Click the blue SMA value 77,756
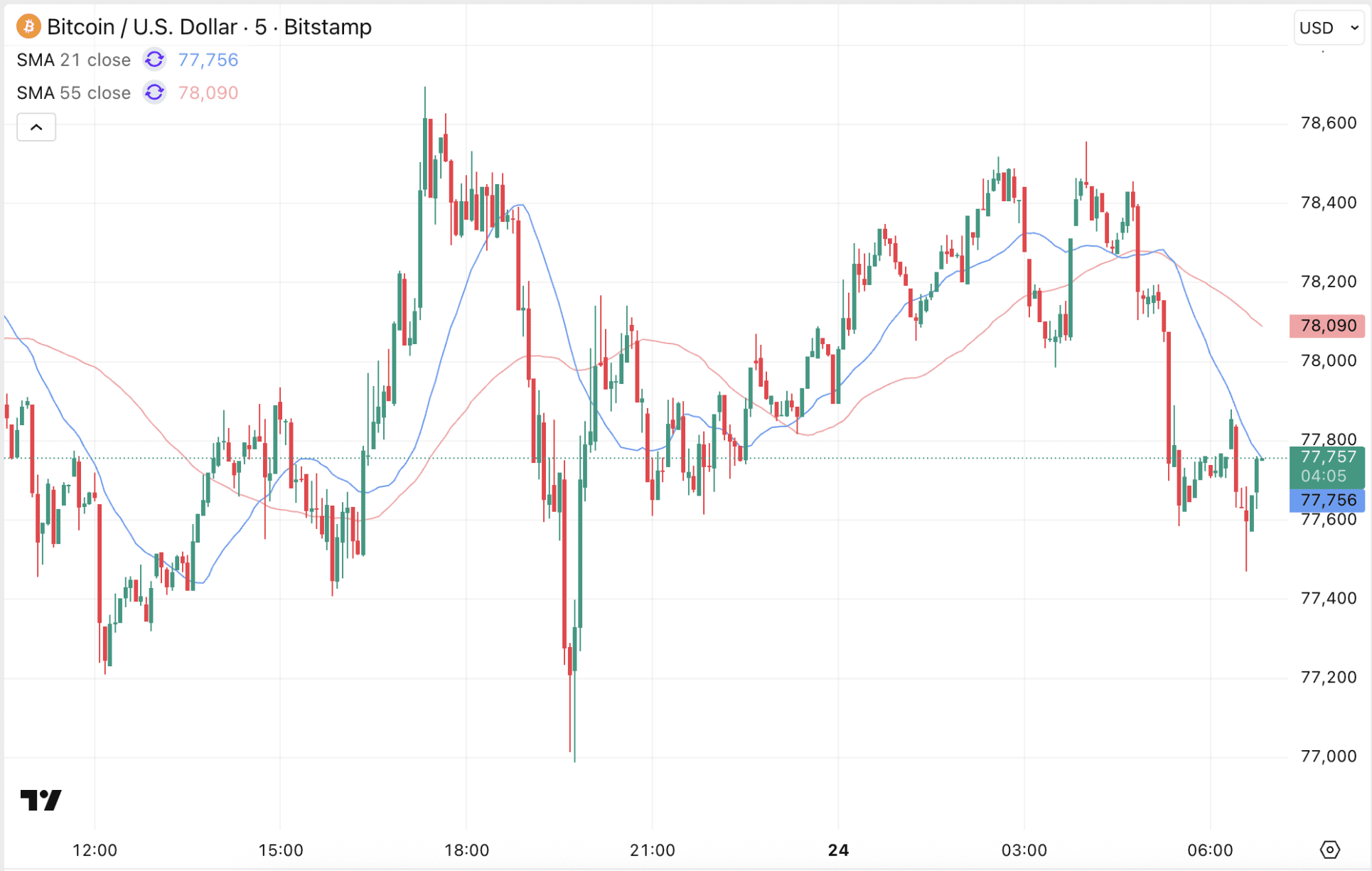 [x=208, y=60]
